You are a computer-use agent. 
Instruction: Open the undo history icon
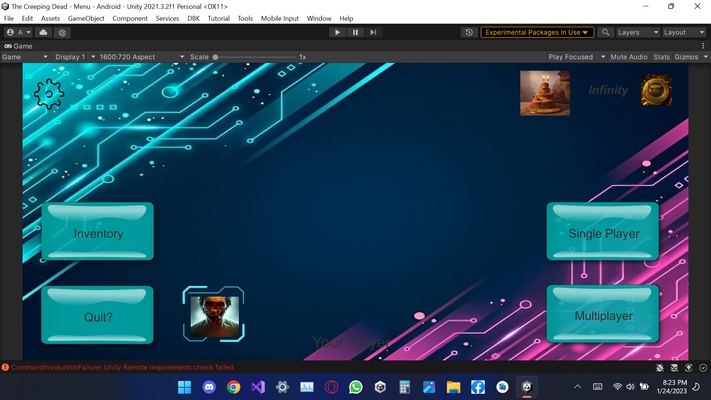(469, 32)
